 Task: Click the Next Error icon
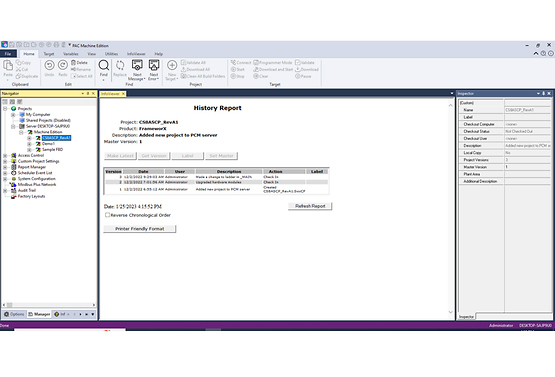pyautogui.click(x=154, y=65)
